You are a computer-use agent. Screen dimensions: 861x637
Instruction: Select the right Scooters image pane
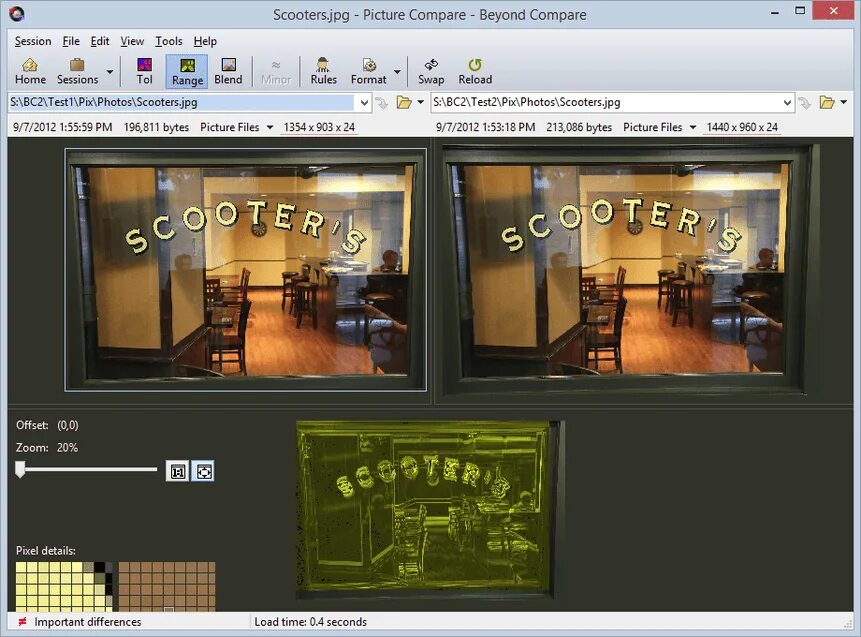point(631,270)
